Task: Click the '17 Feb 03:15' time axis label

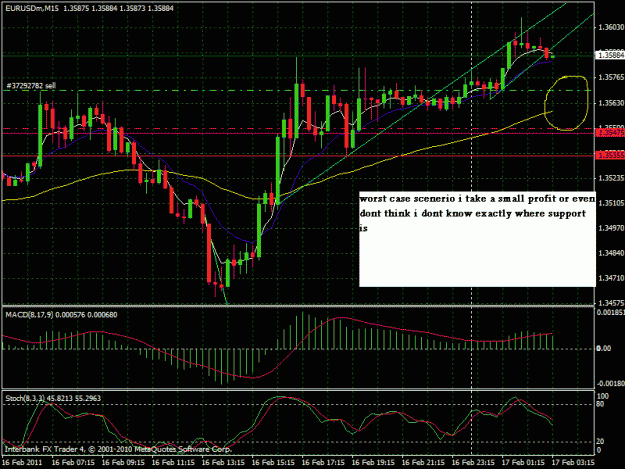Action: [x=574, y=463]
